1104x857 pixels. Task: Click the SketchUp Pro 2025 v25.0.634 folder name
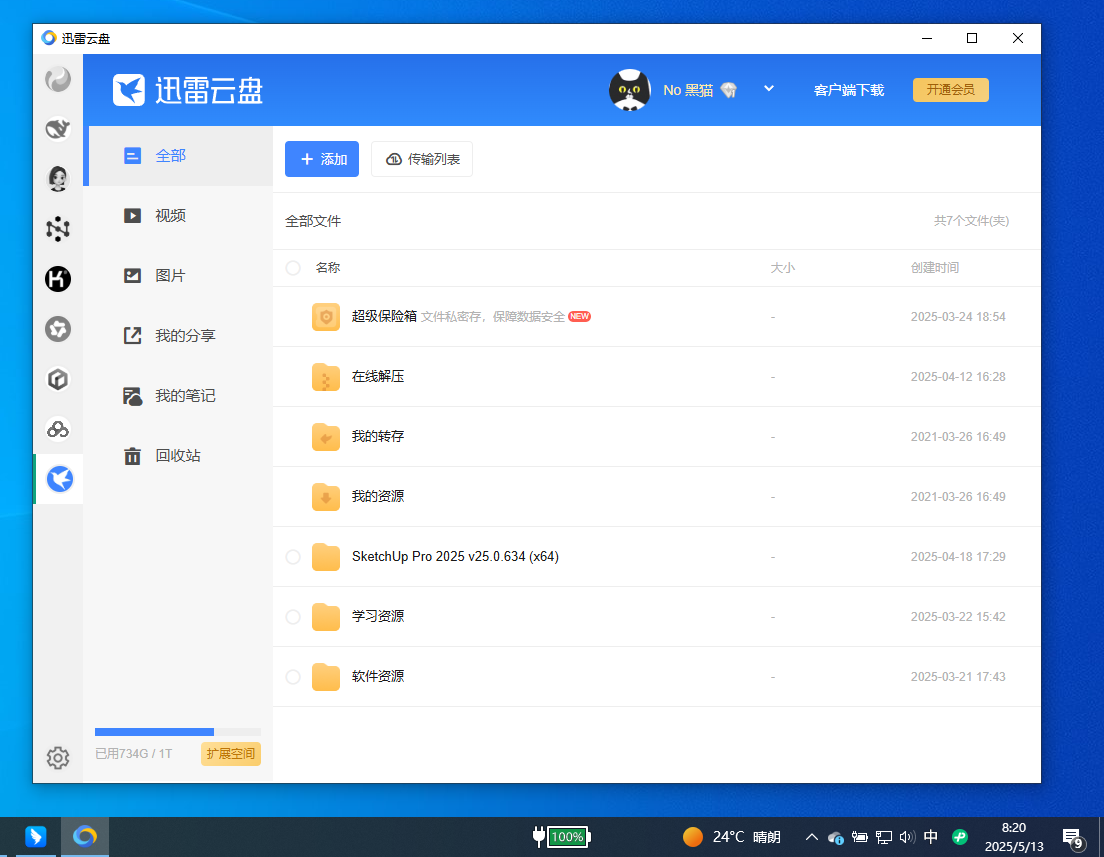click(x=455, y=556)
